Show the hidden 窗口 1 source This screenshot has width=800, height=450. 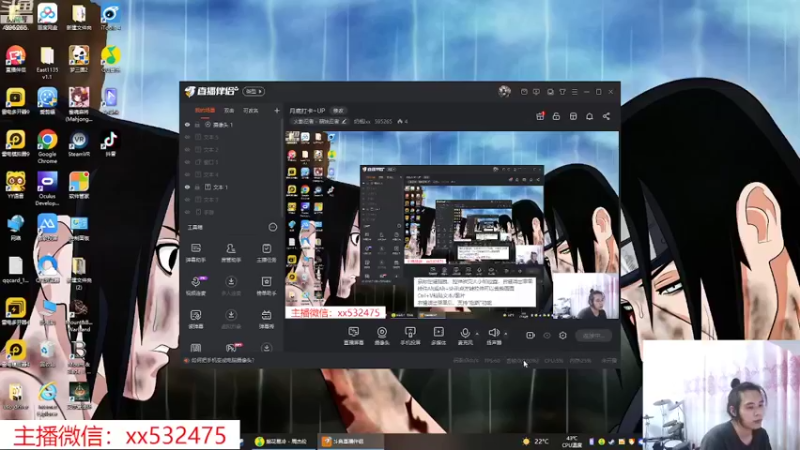187,162
